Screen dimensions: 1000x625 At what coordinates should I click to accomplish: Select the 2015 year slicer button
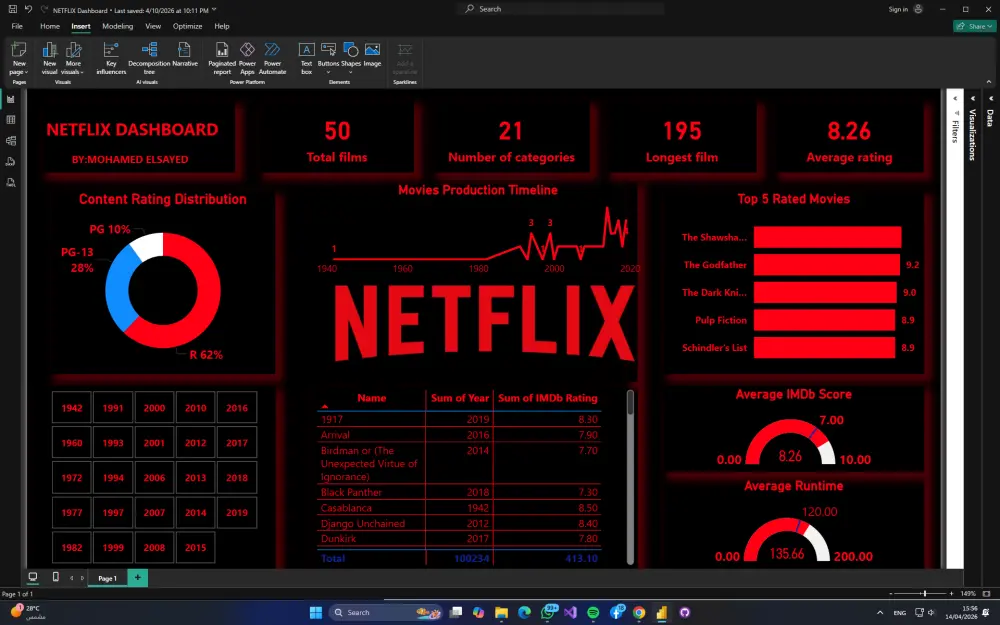pos(195,547)
